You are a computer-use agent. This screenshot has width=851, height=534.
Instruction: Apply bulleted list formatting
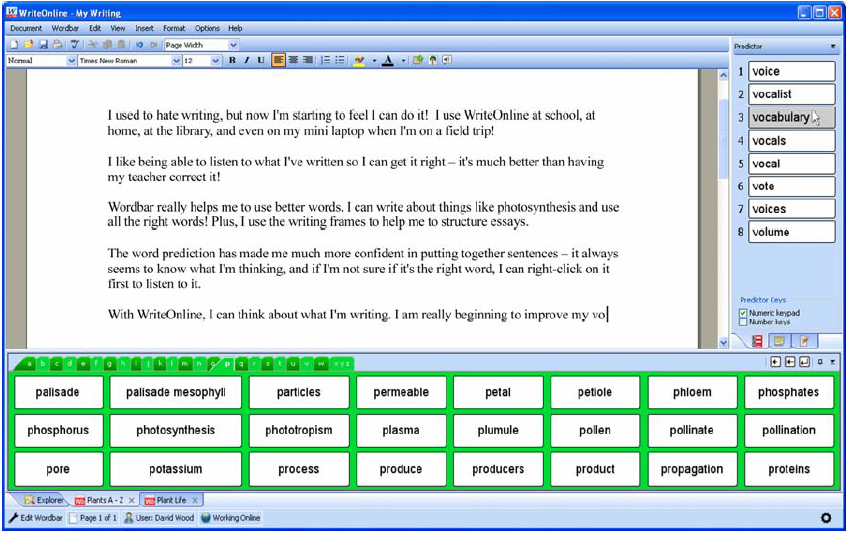pyautogui.click(x=340, y=60)
